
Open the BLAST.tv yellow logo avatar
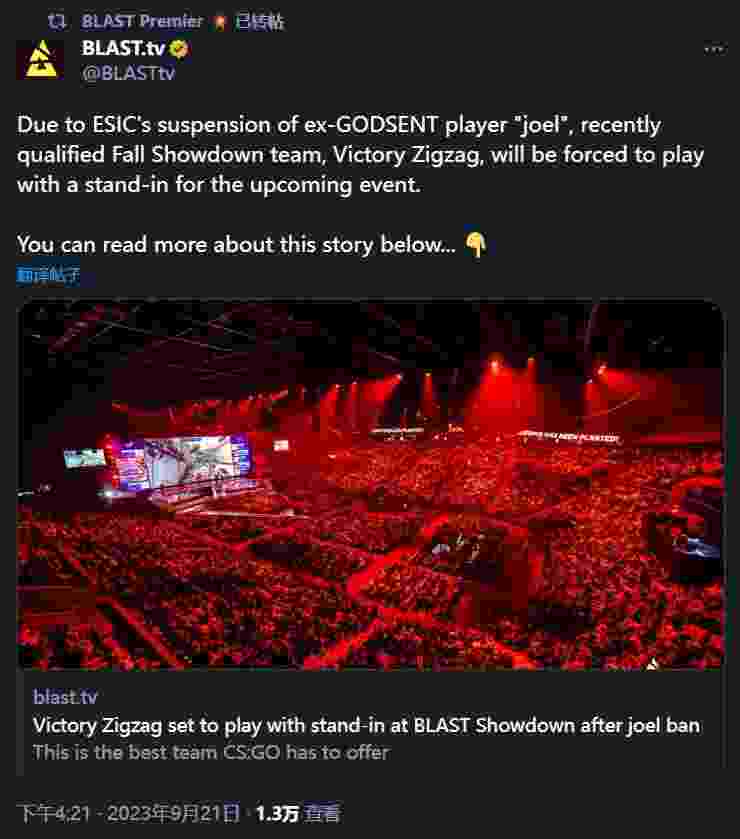[41, 59]
